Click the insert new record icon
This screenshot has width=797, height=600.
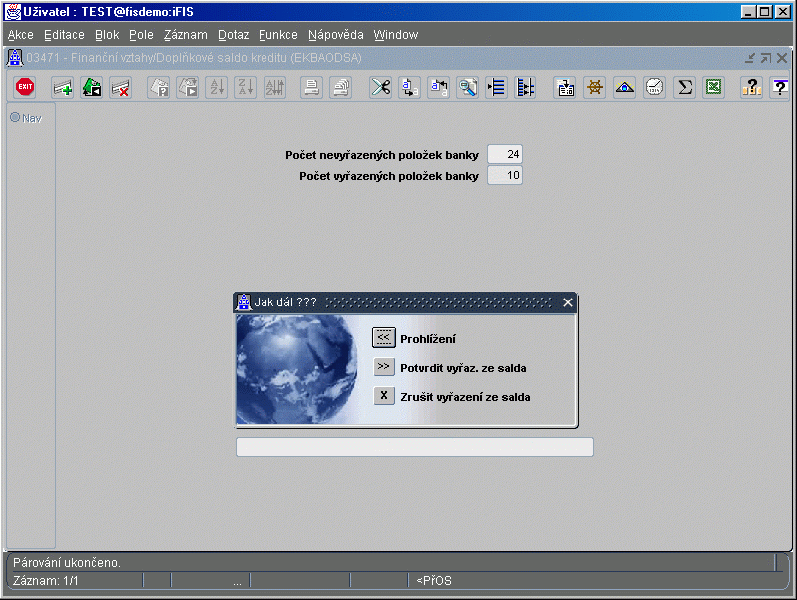[63, 87]
